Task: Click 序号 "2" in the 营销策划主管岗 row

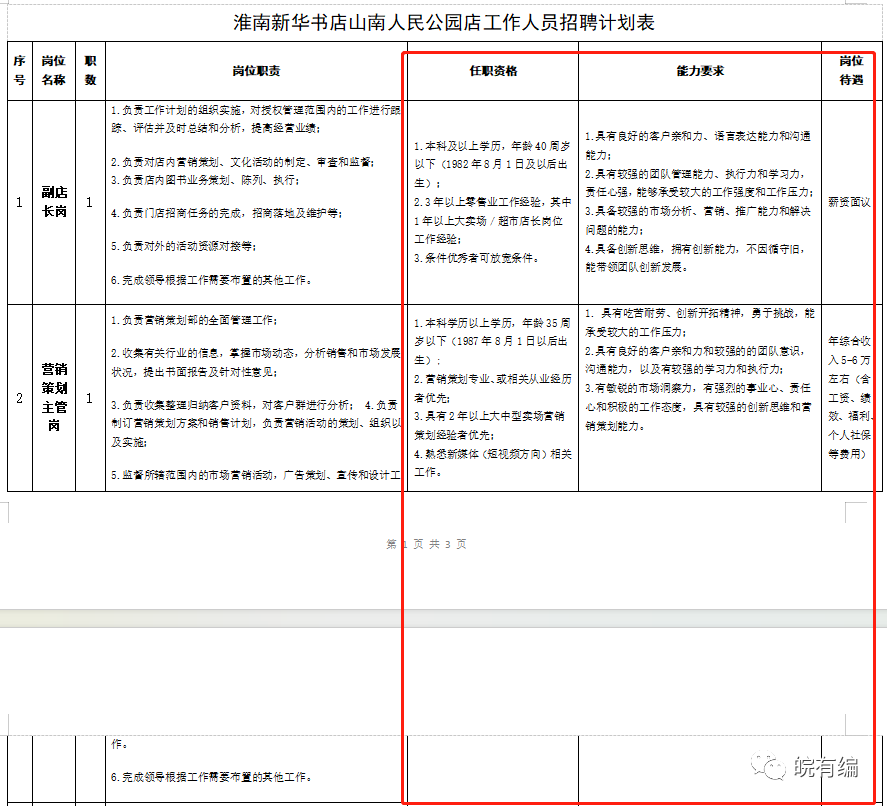Action: click(x=20, y=398)
